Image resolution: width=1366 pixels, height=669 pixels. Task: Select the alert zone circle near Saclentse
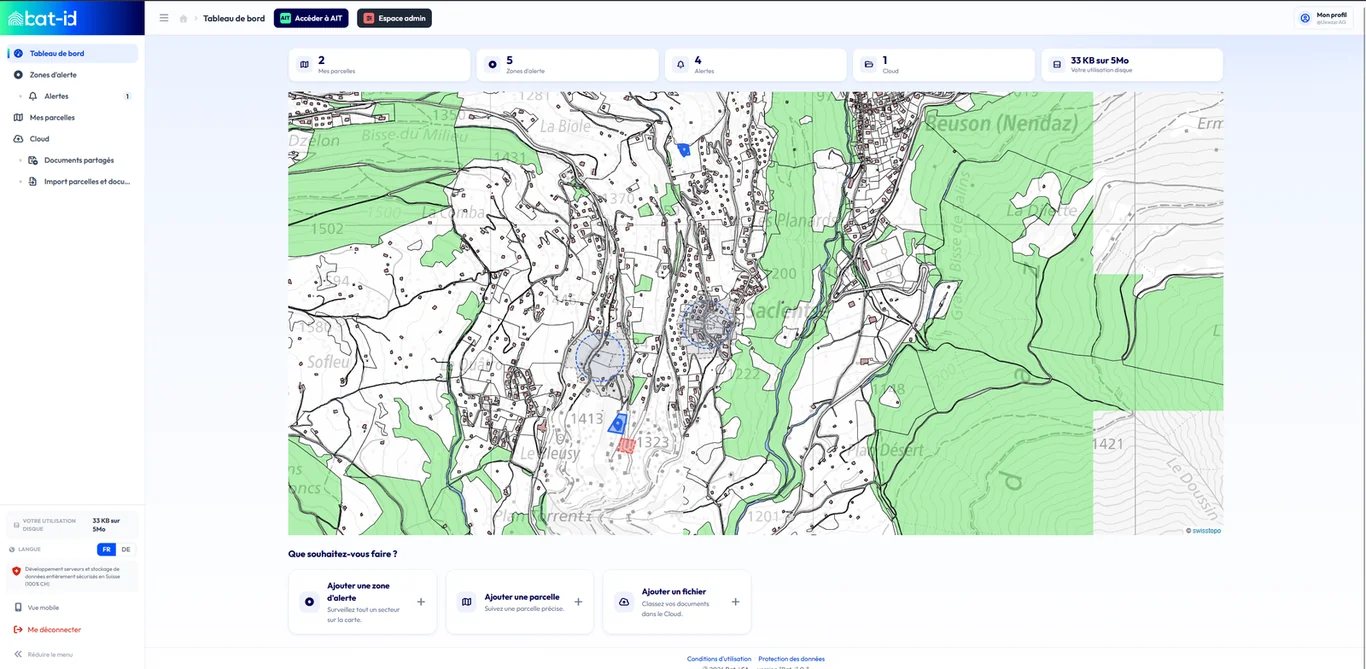(x=707, y=323)
